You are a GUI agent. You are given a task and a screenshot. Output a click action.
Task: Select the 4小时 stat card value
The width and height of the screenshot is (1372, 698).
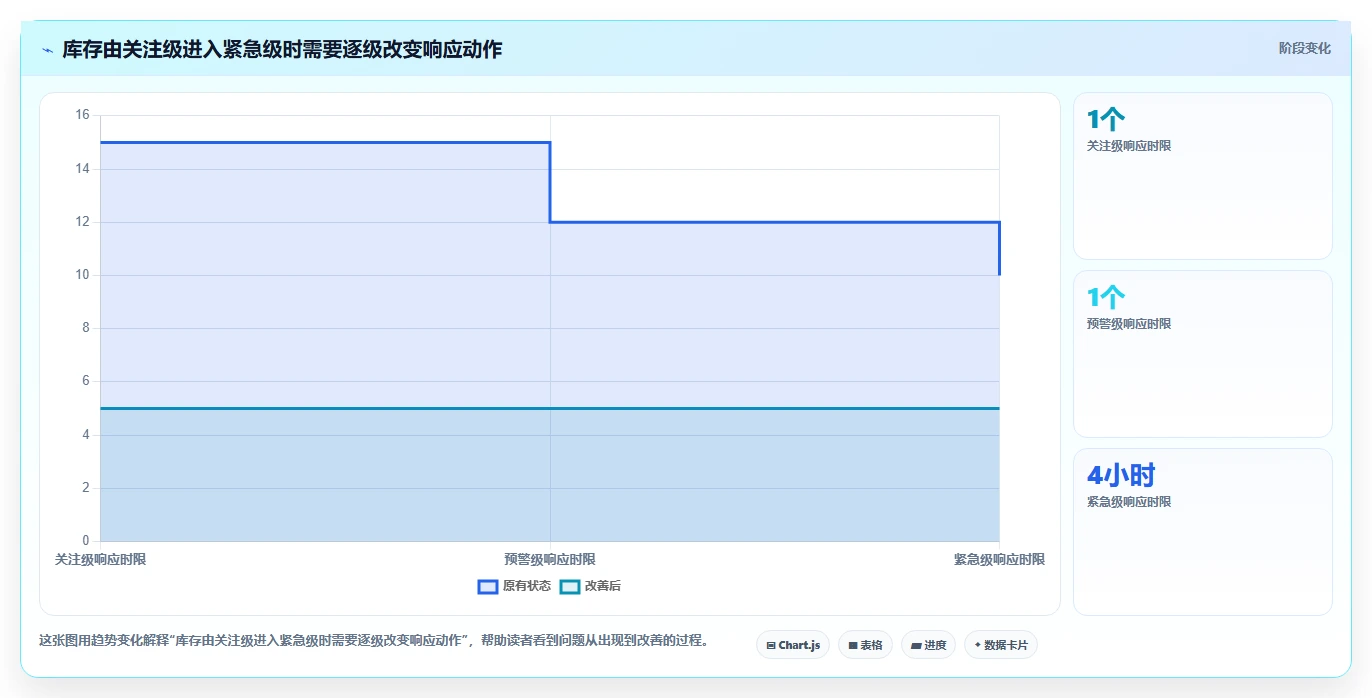click(x=1121, y=475)
